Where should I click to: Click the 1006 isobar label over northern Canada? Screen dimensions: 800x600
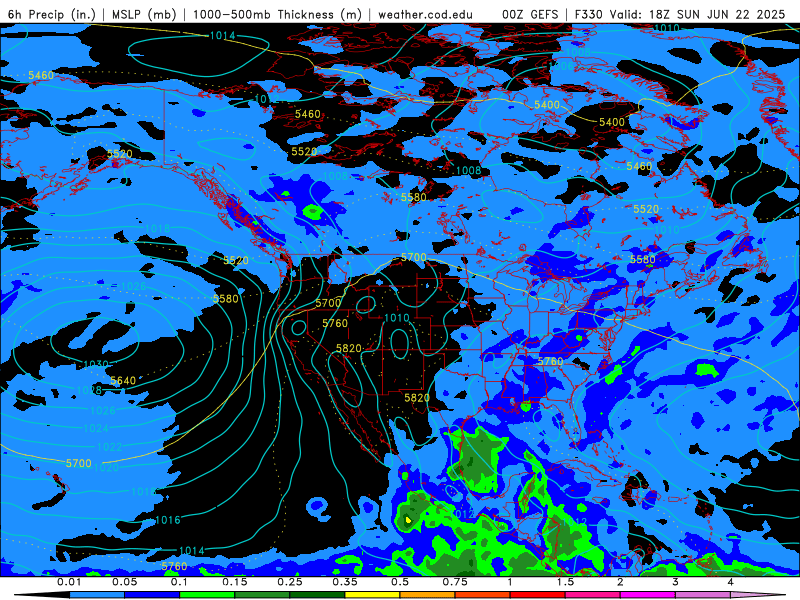pyautogui.click(x=561, y=66)
